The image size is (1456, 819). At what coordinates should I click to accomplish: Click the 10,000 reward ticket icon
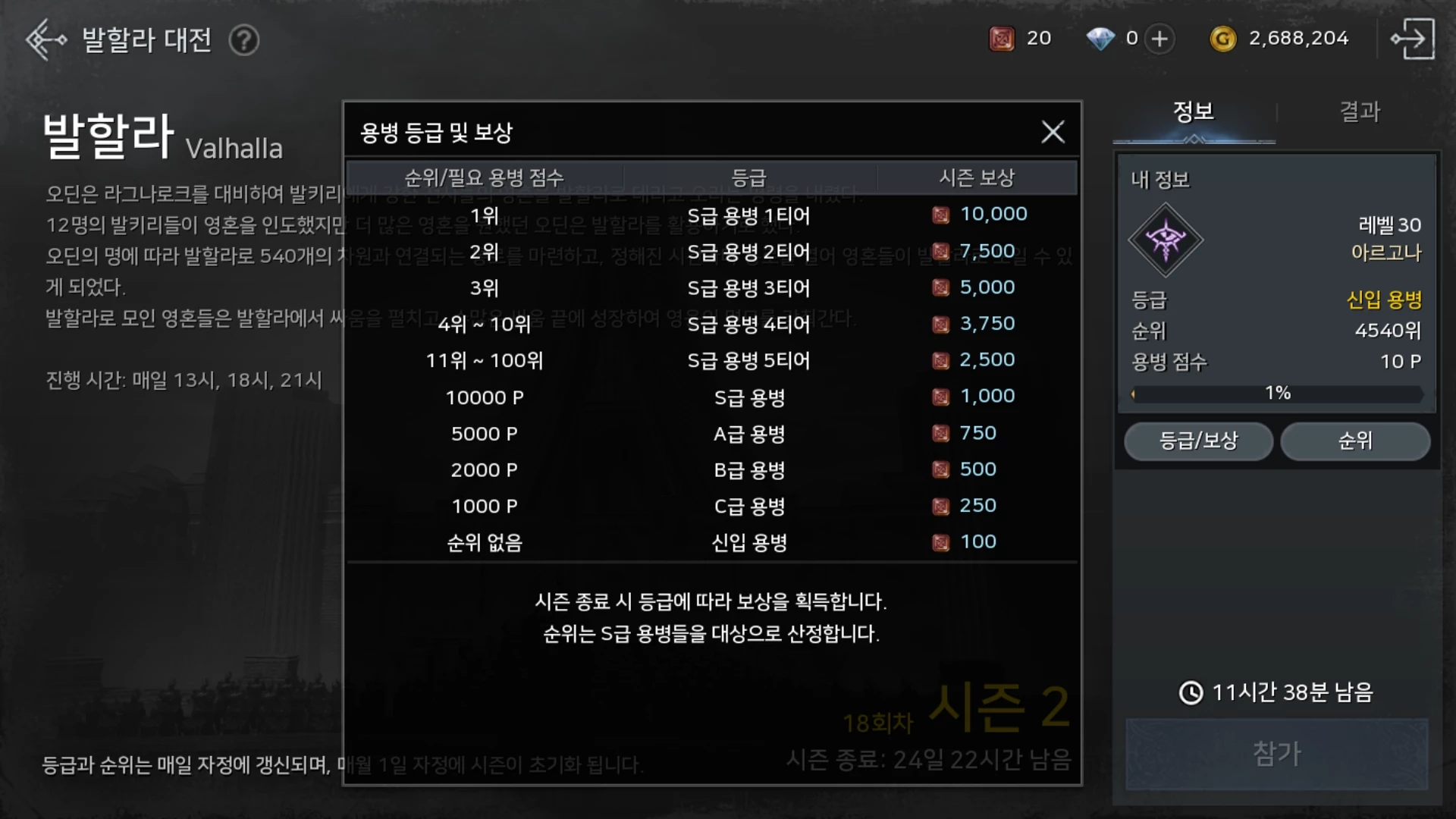[940, 215]
